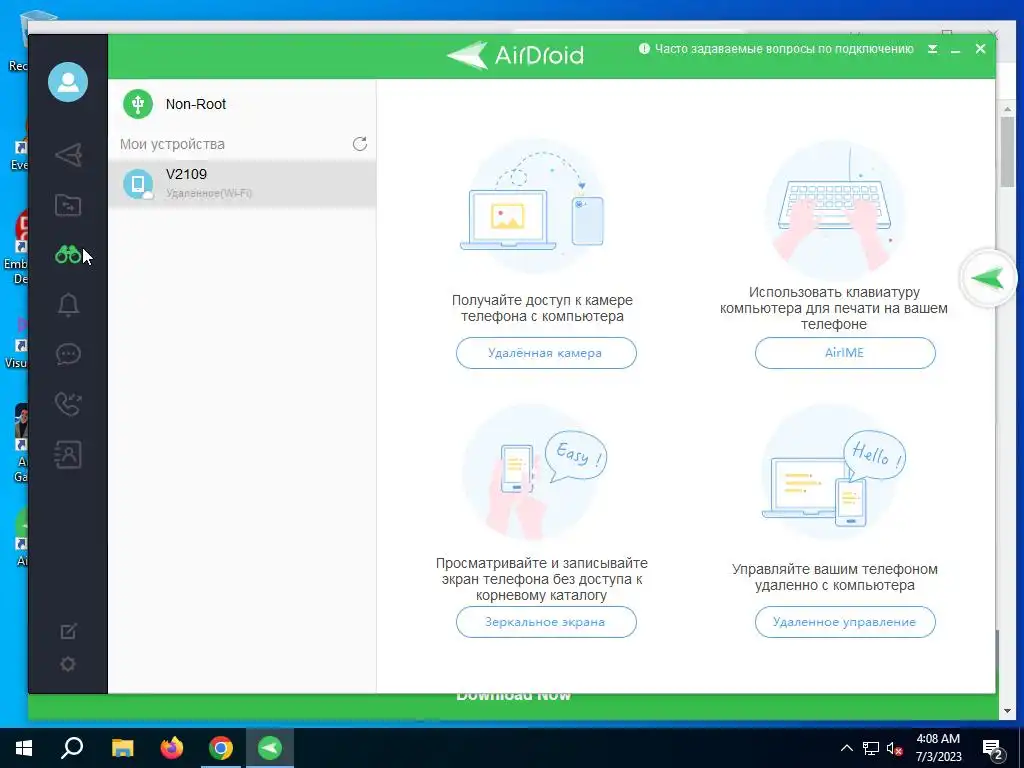
Task: Open the file transfer paper plane icon
Action: click(x=68, y=155)
